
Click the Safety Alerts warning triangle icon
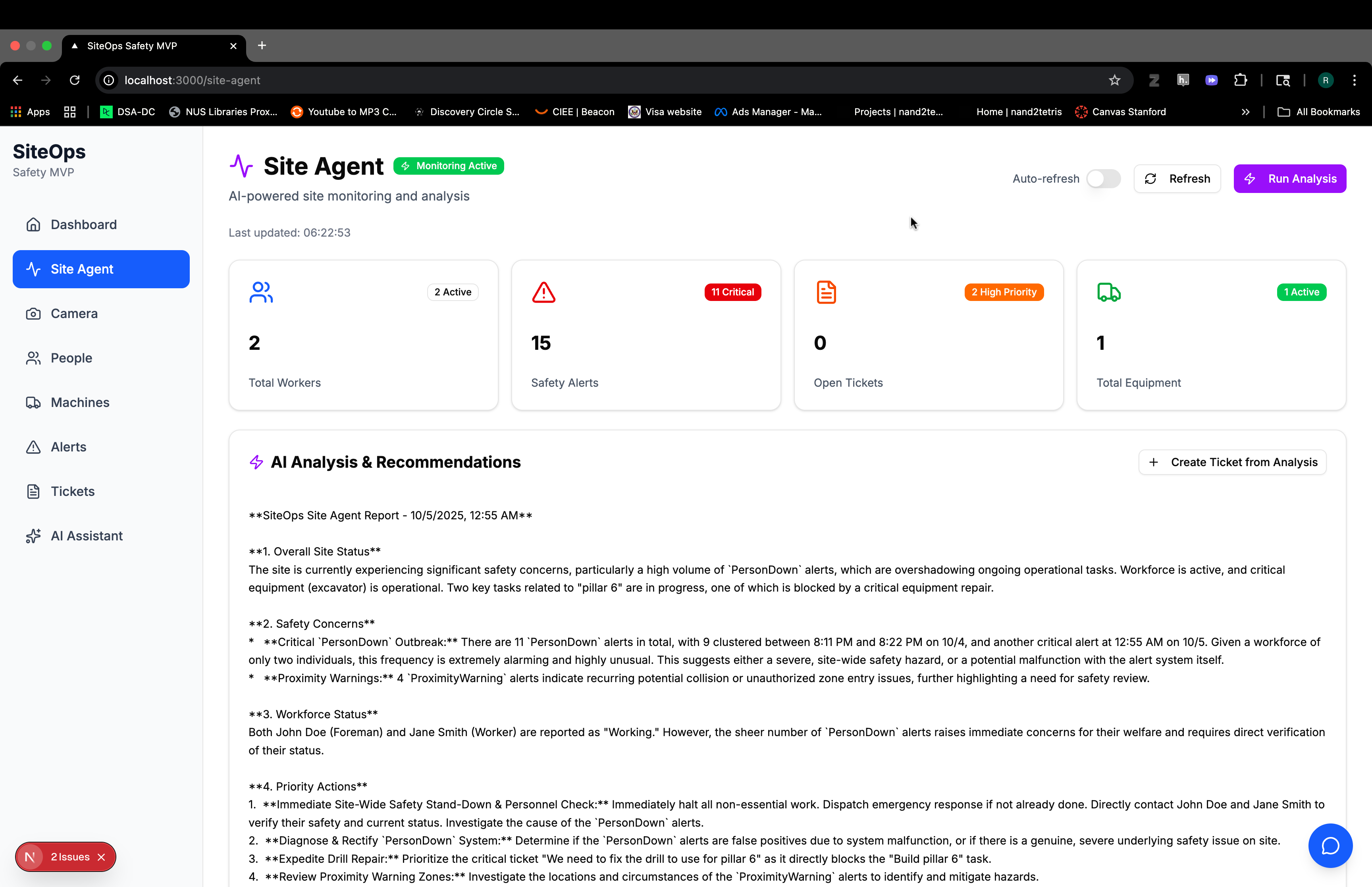point(543,292)
